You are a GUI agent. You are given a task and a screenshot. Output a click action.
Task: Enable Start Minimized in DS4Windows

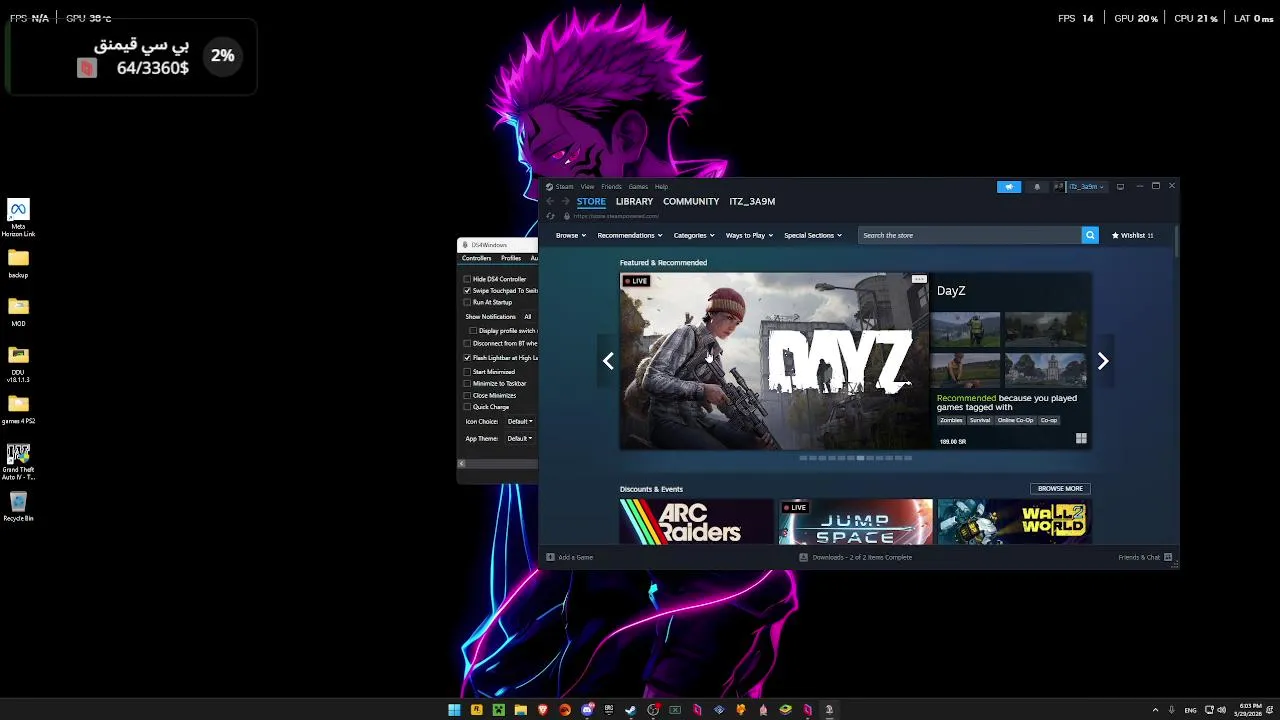(x=467, y=372)
